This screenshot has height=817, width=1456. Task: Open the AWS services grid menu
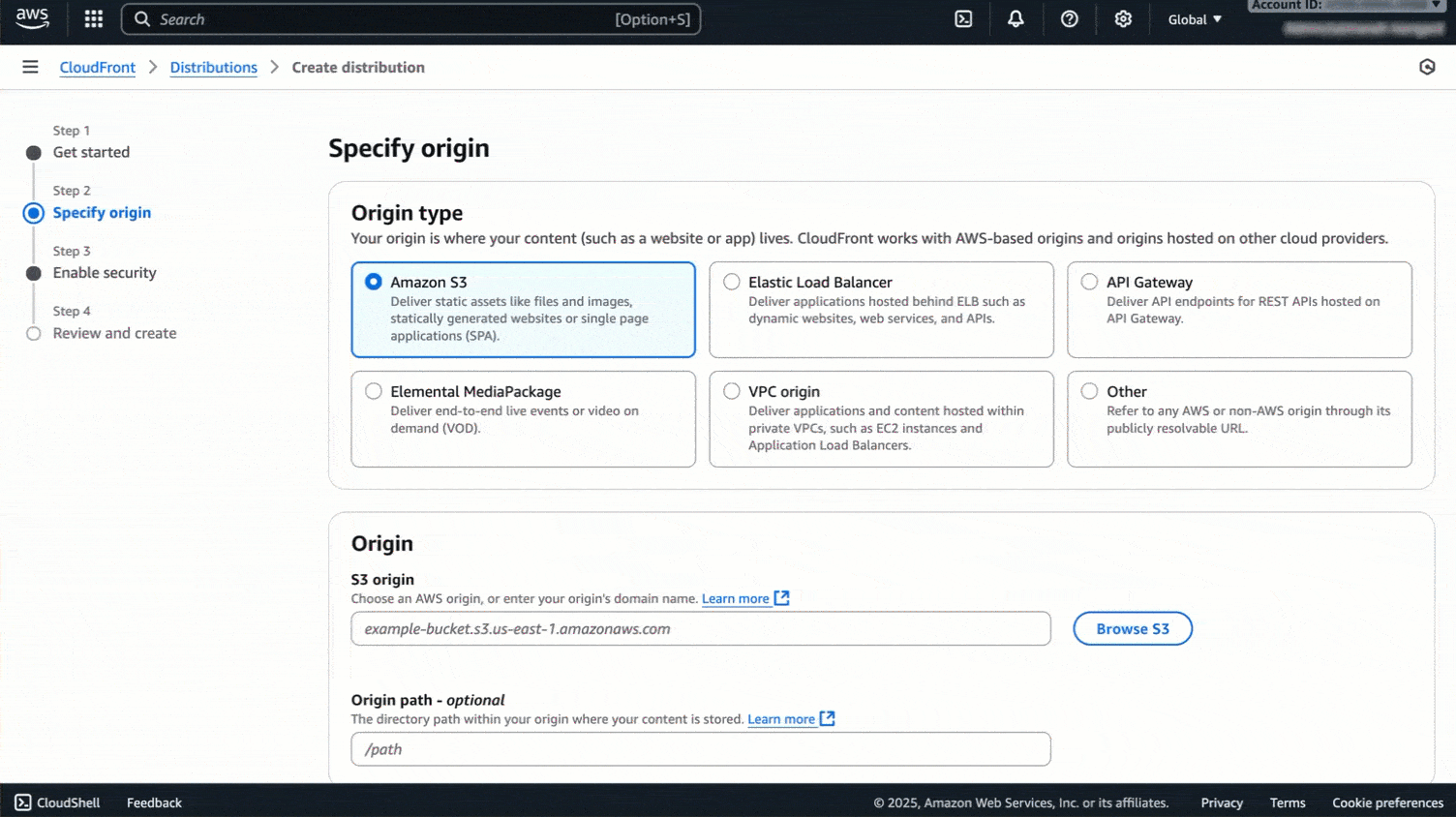tap(93, 18)
